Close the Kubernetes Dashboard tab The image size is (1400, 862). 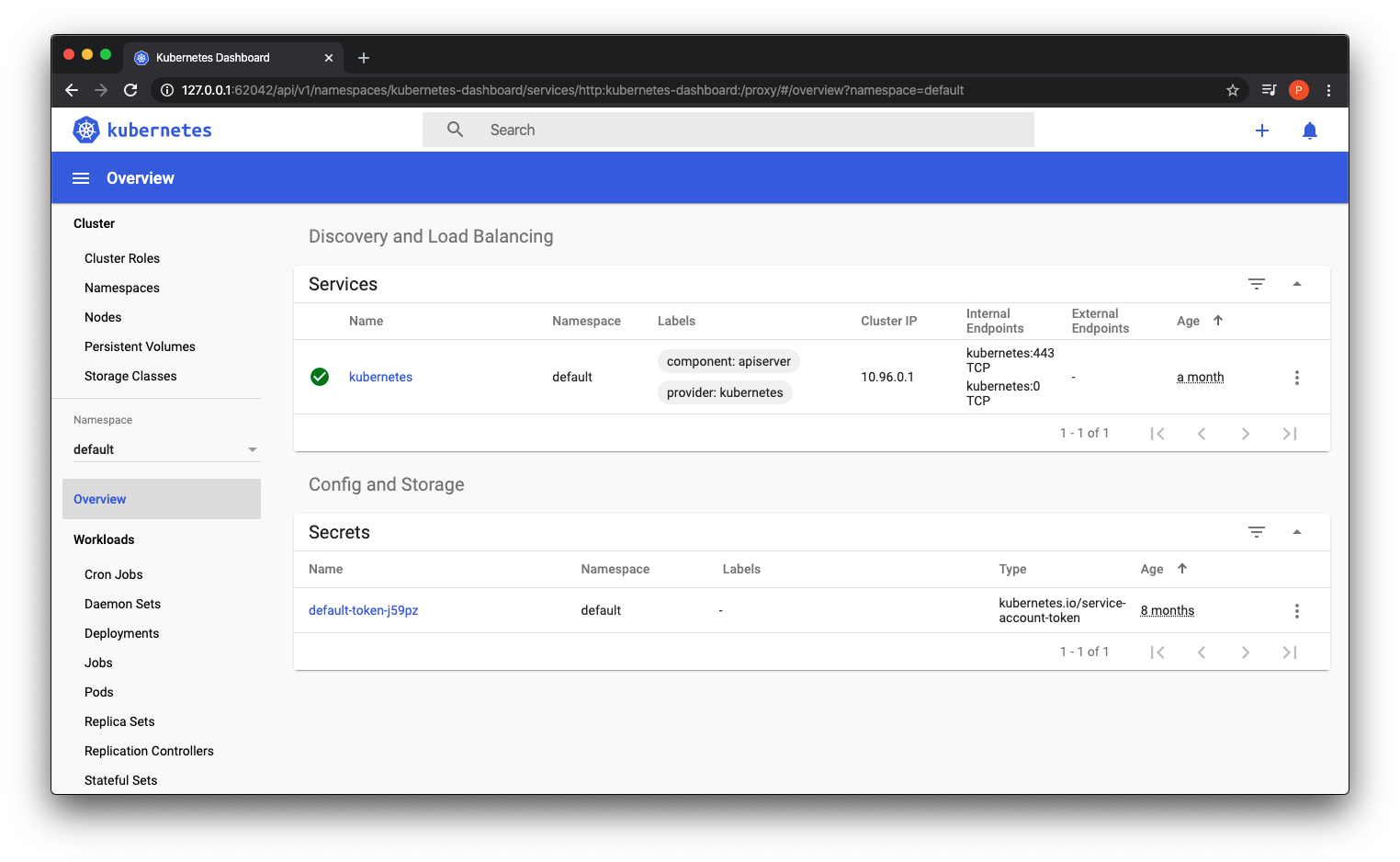coord(329,58)
